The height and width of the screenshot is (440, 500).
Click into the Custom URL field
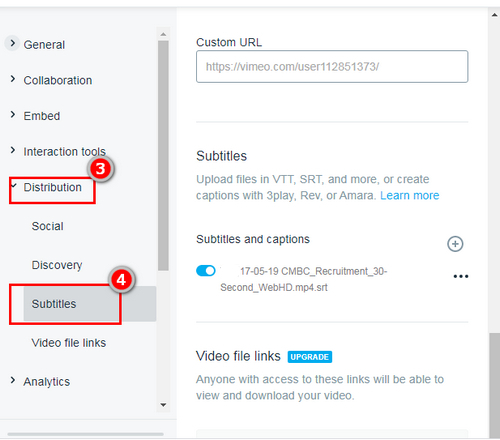pos(332,67)
